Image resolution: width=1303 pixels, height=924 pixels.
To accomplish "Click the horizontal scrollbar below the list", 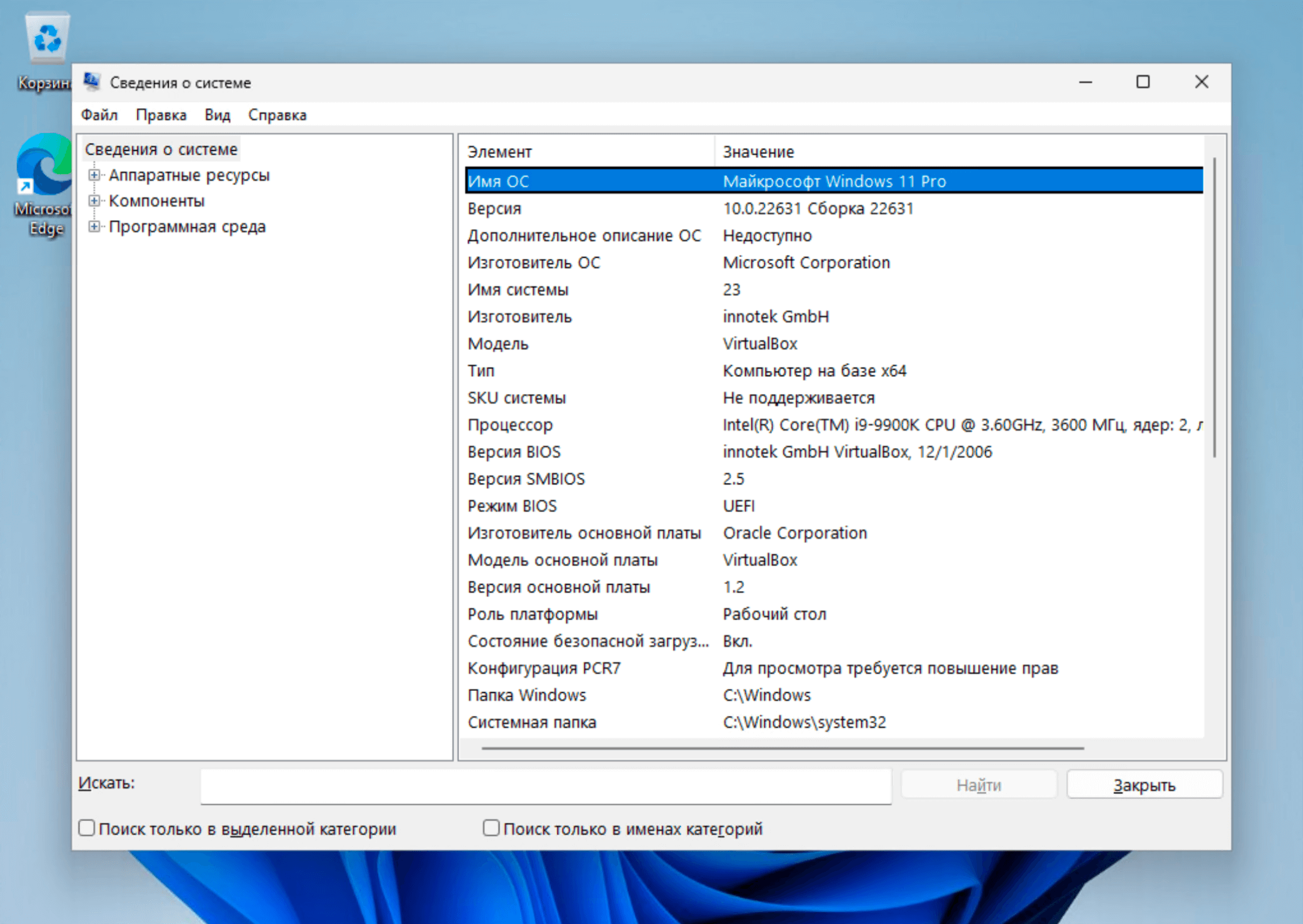I will point(782,748).
